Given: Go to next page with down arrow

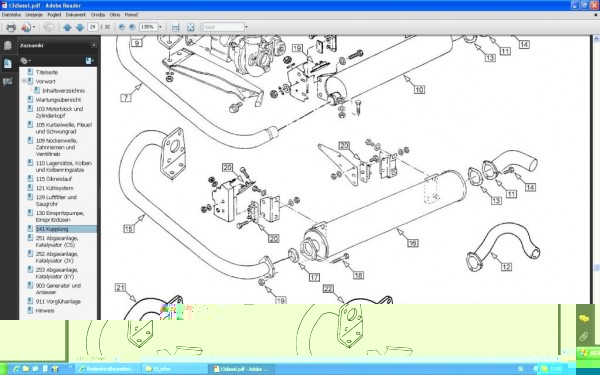Looking at the screenshot, I should [80, 27].
